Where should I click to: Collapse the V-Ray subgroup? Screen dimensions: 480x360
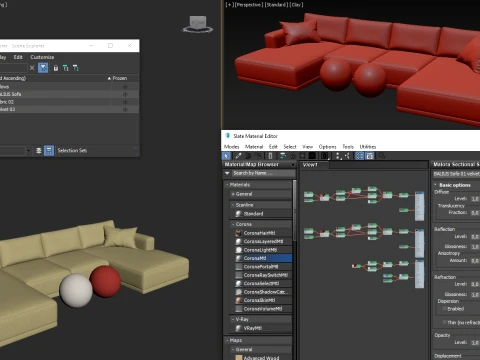(233, 319)
